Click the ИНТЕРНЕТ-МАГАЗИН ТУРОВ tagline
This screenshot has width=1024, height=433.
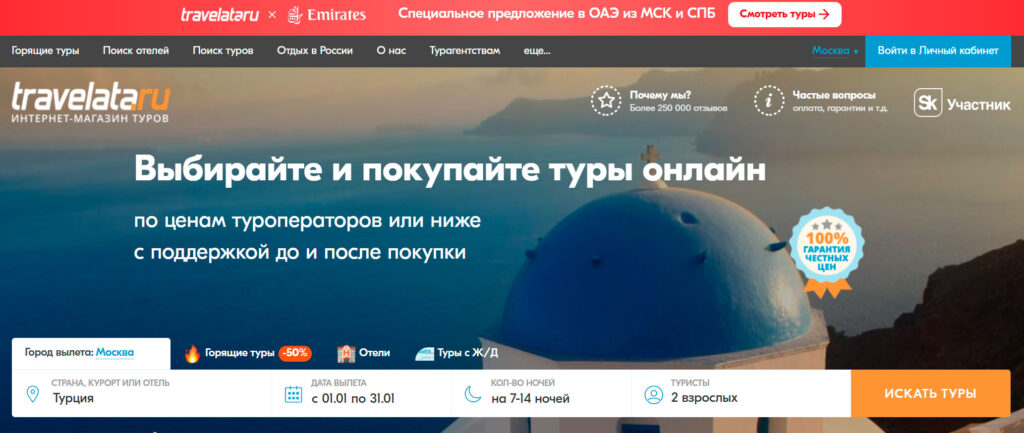click(x=90, y=118)
